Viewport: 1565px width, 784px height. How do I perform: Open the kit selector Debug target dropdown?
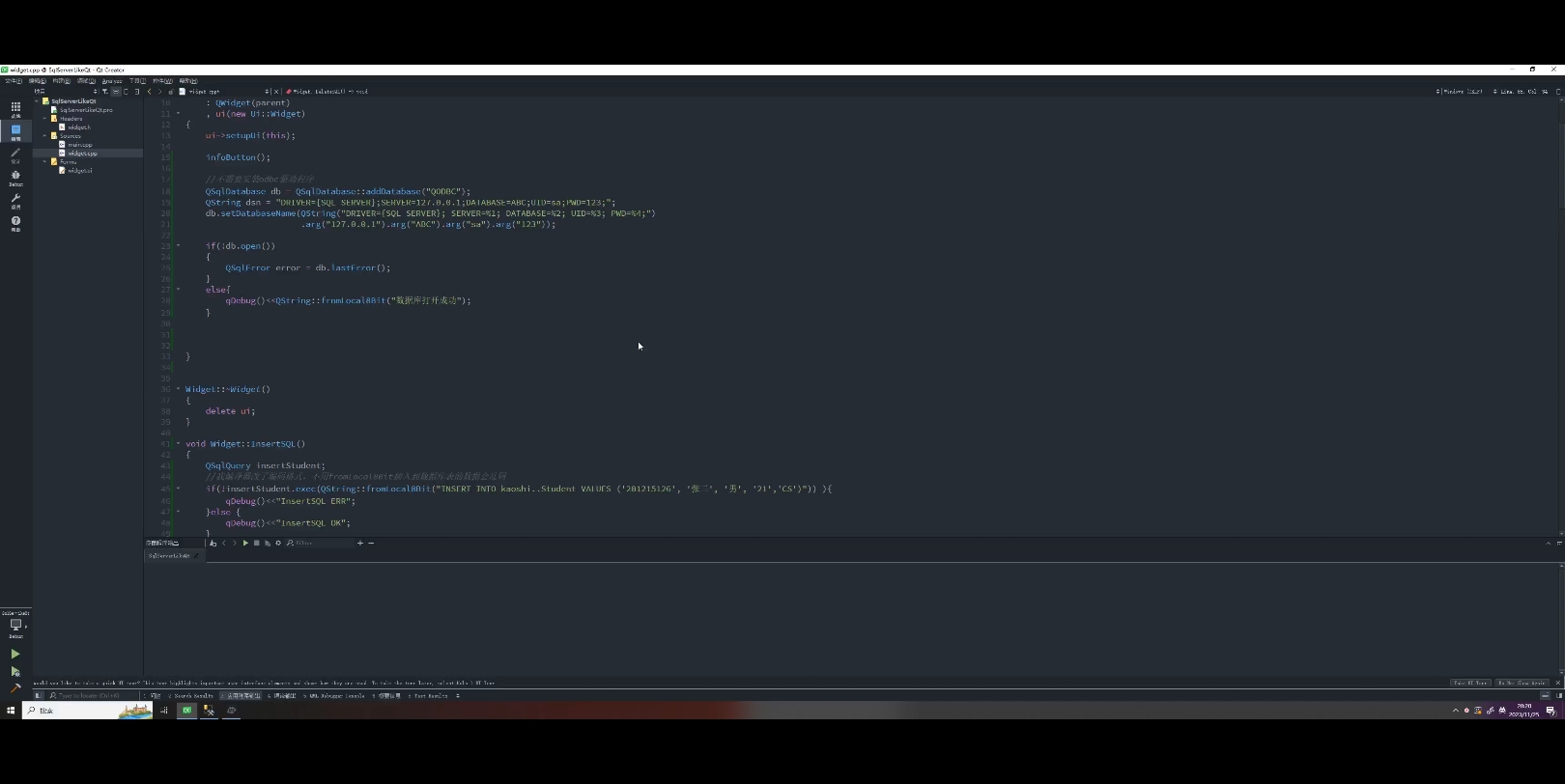point(15,625)
